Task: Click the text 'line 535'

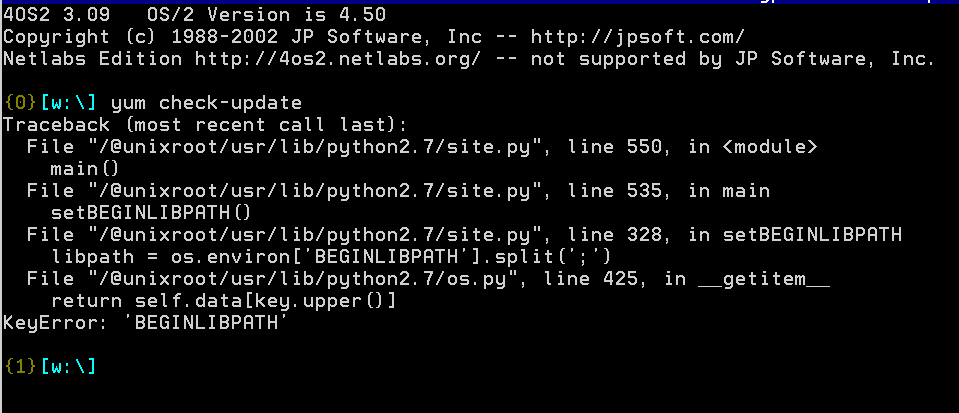Action: coord(614,192)
